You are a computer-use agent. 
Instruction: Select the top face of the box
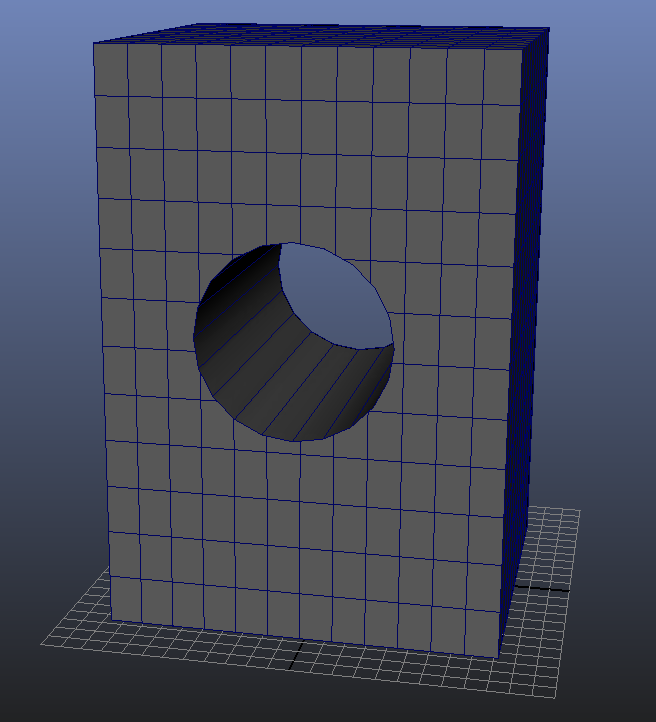pos(320,38)
